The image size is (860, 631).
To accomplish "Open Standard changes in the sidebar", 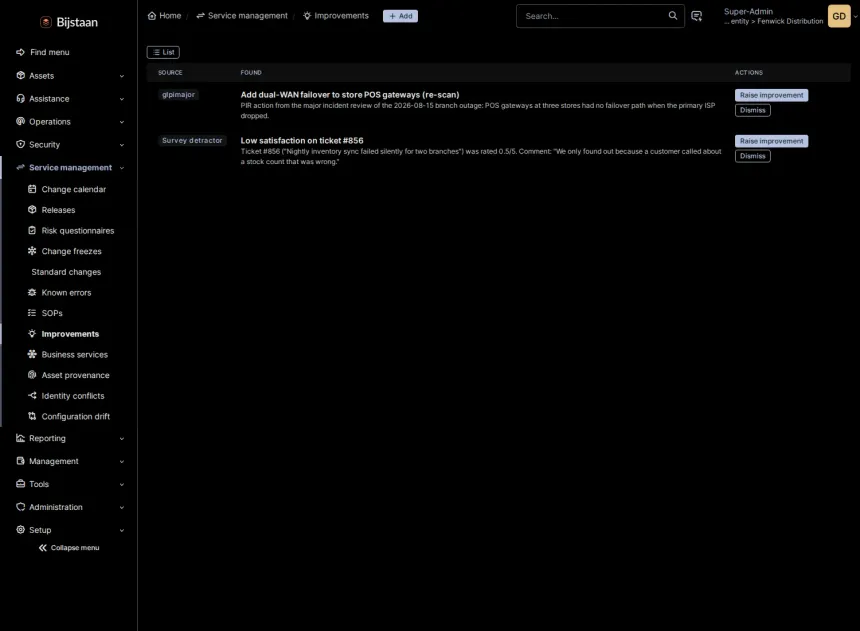I will 66,272.
